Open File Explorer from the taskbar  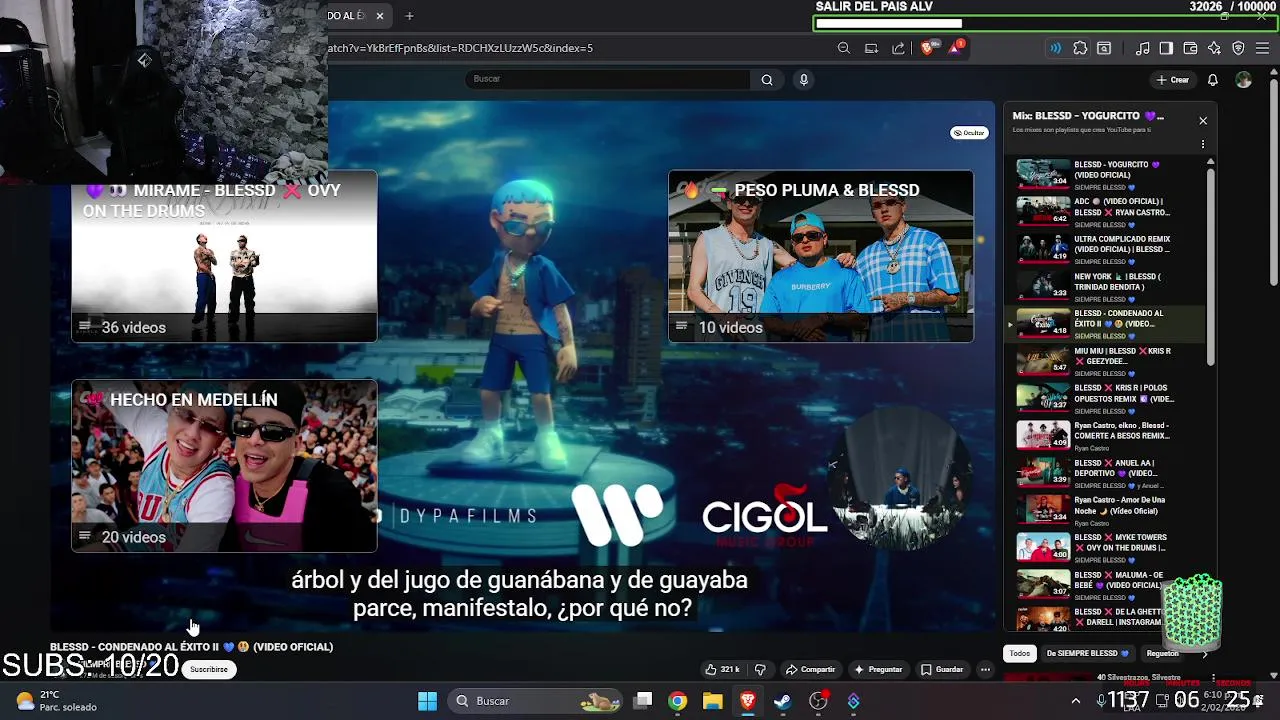point(712,701)
